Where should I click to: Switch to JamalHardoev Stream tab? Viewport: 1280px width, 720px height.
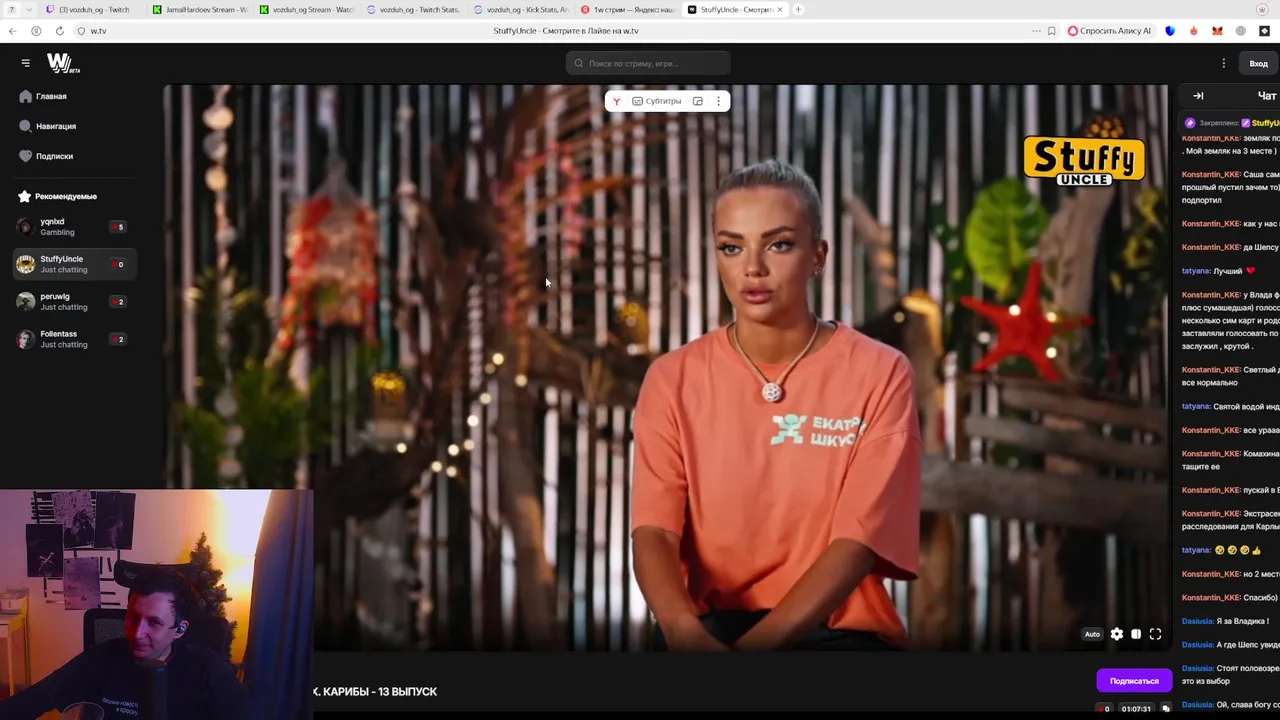[x=200, y=9]
